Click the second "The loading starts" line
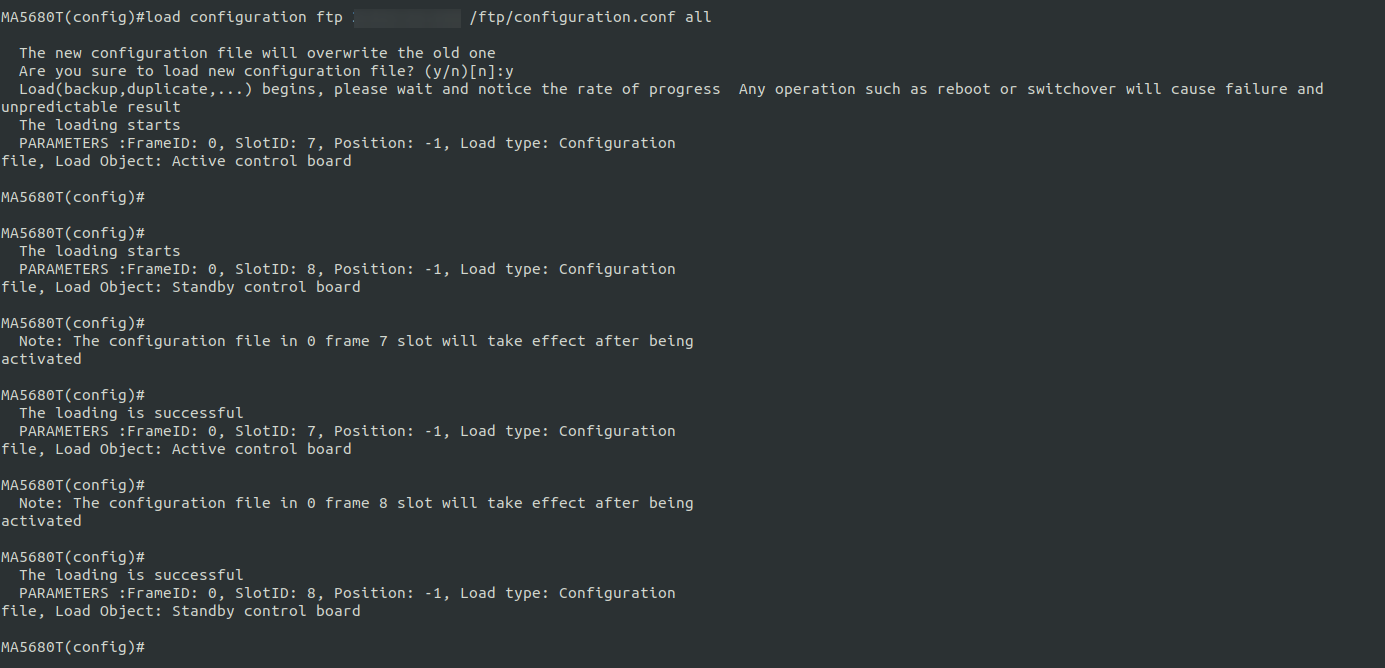The width and height of the screenshot is (1385, 668). [x=100, y=251]
